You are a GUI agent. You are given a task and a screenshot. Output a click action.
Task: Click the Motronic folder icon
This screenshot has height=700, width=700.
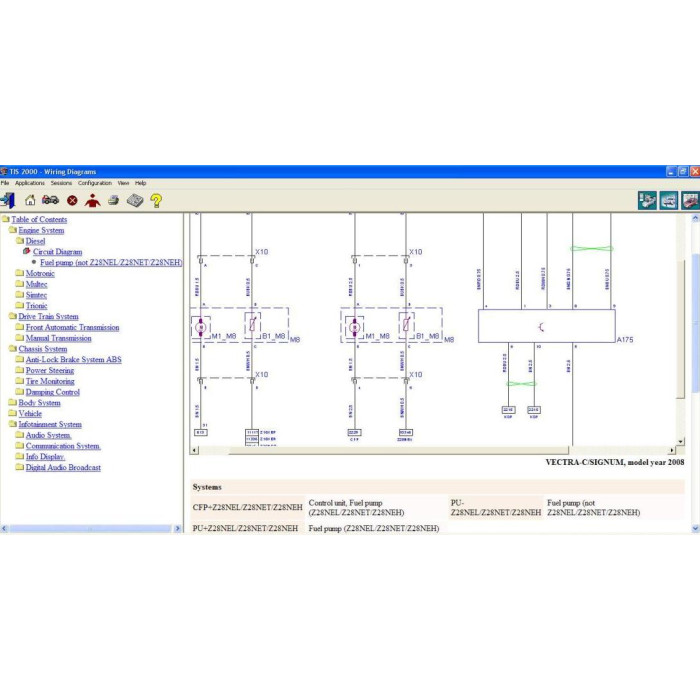[20, 273]
